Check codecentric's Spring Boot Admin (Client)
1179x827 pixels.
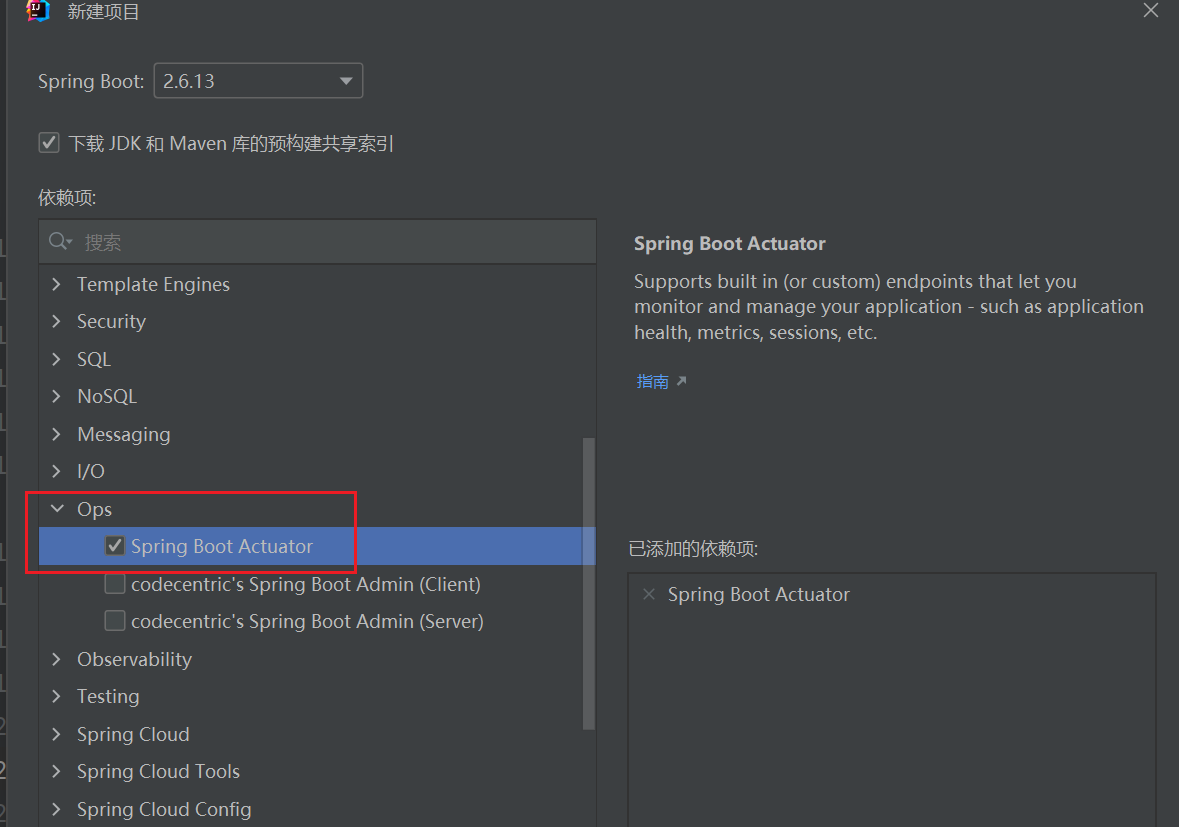click(x=114, y=584)
